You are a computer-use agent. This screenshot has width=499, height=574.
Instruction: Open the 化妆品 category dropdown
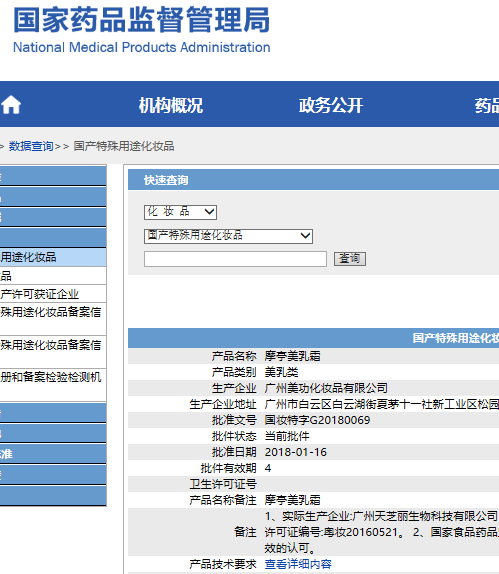(x=180, y=212)
